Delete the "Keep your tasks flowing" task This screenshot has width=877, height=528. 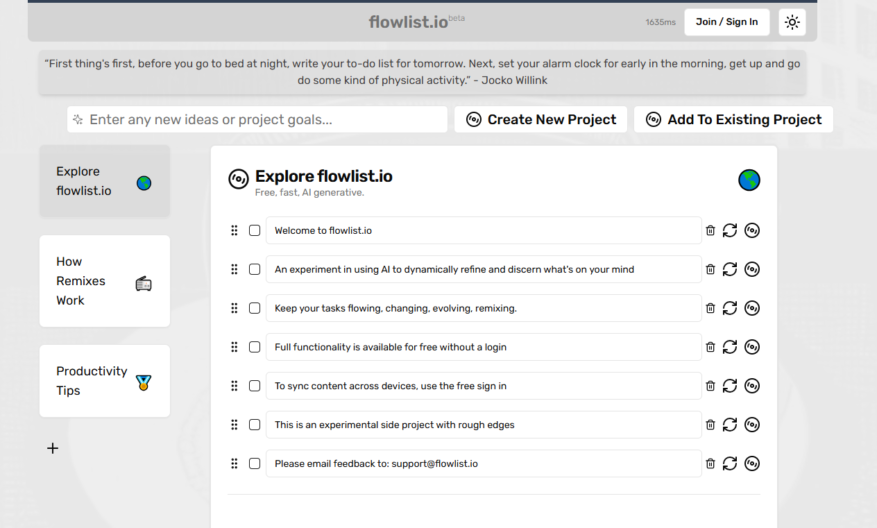[x=710, y=308]
